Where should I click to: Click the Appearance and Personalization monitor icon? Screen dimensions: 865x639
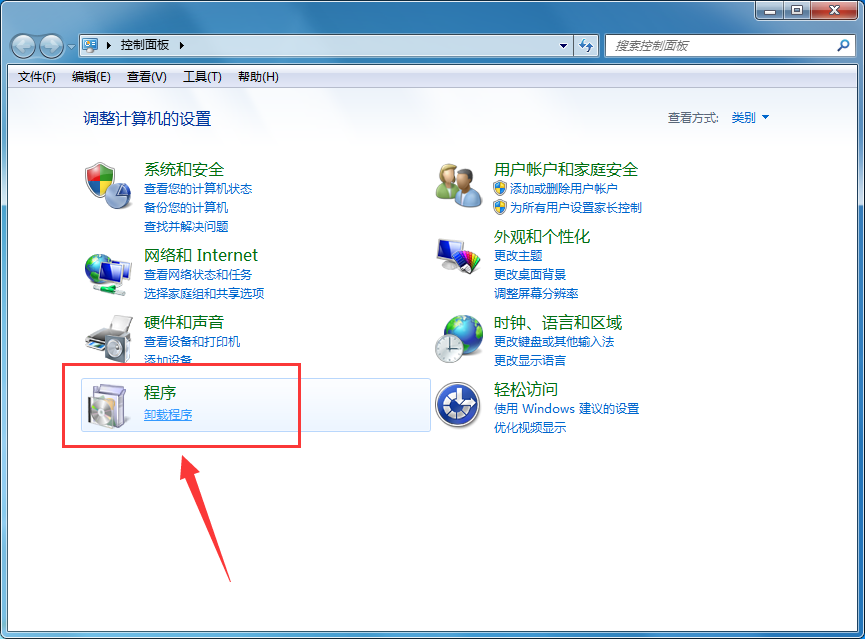tap(458, 258)
